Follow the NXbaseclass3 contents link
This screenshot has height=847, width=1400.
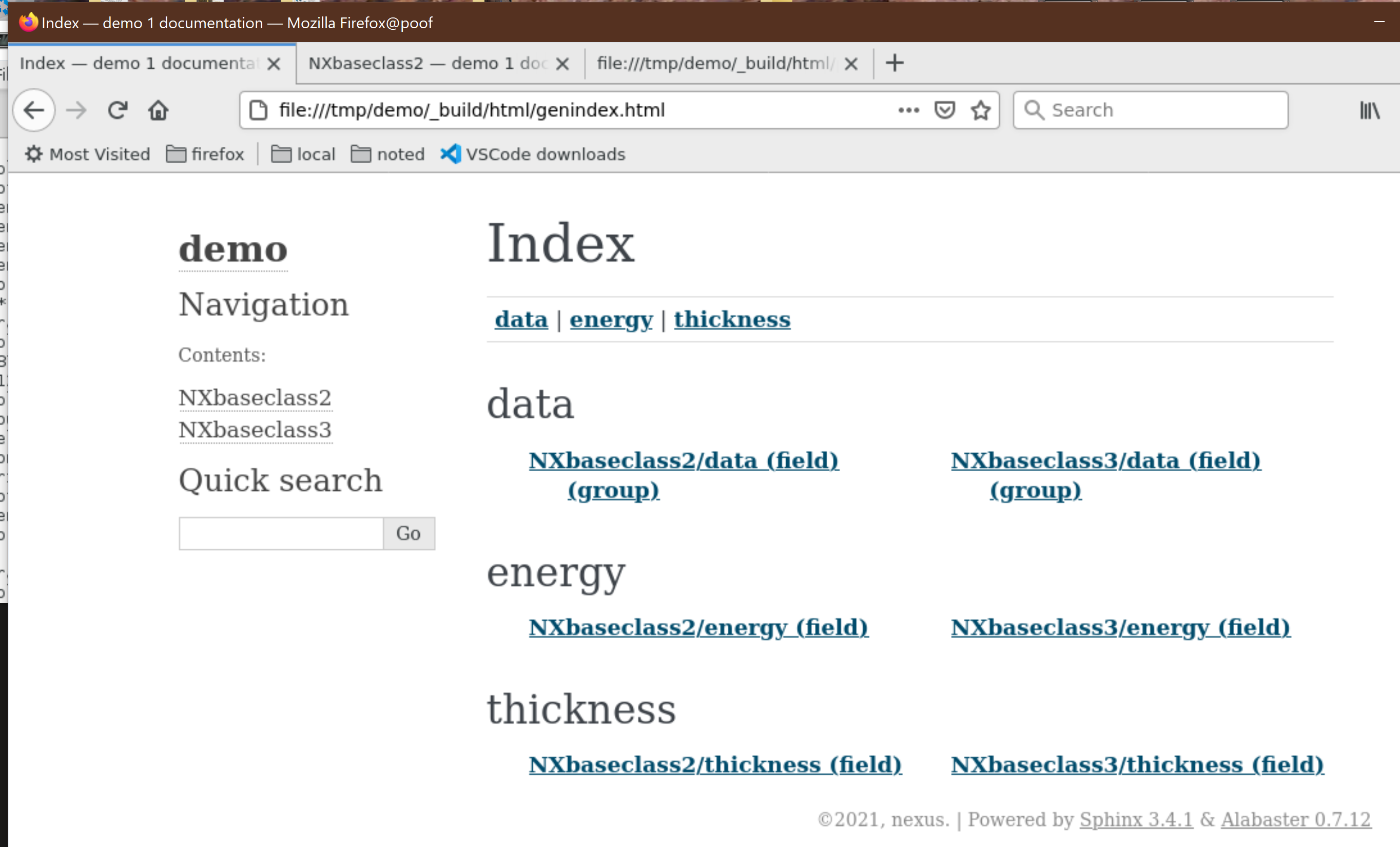coord(255,430)
